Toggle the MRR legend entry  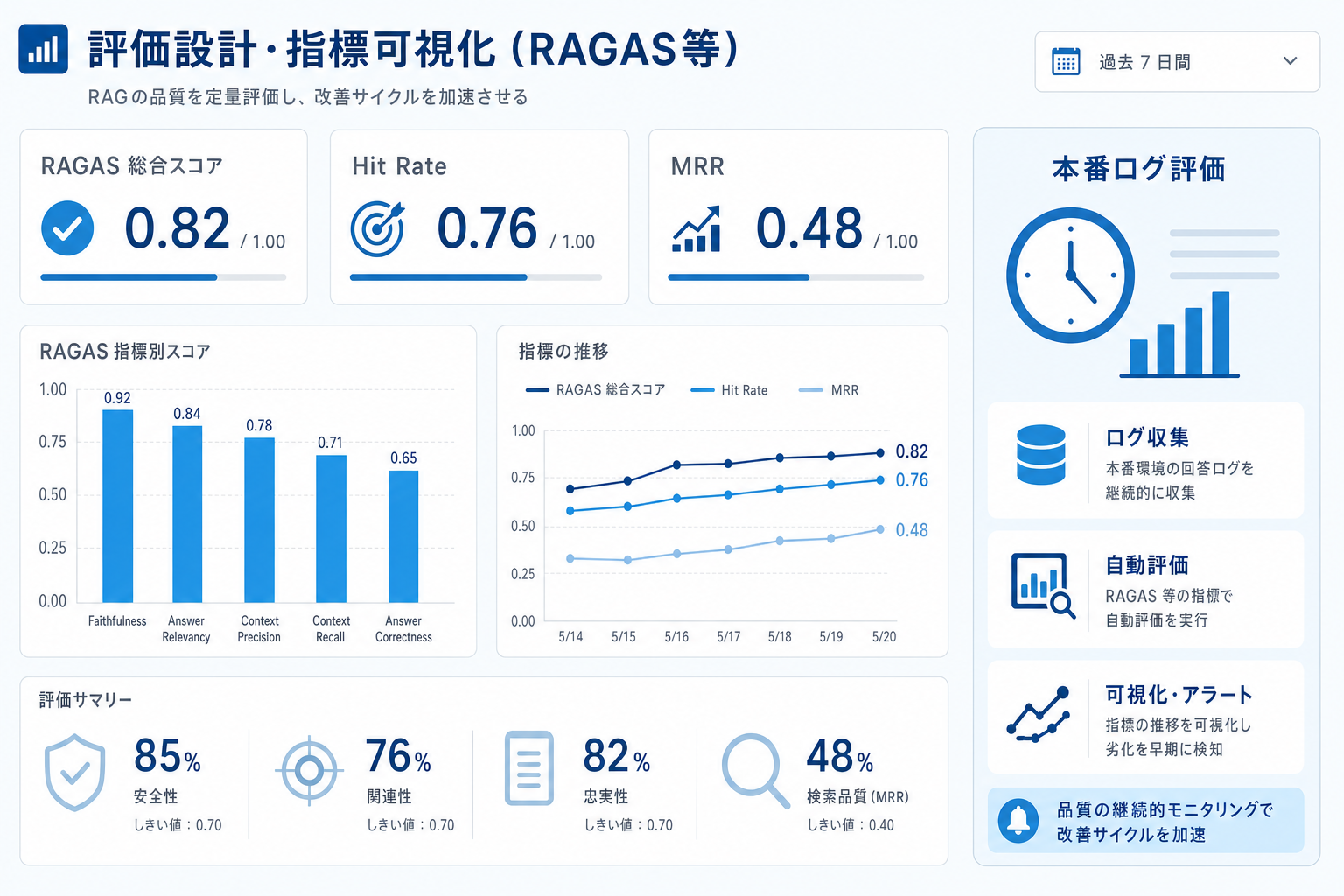tap(829, 390)
